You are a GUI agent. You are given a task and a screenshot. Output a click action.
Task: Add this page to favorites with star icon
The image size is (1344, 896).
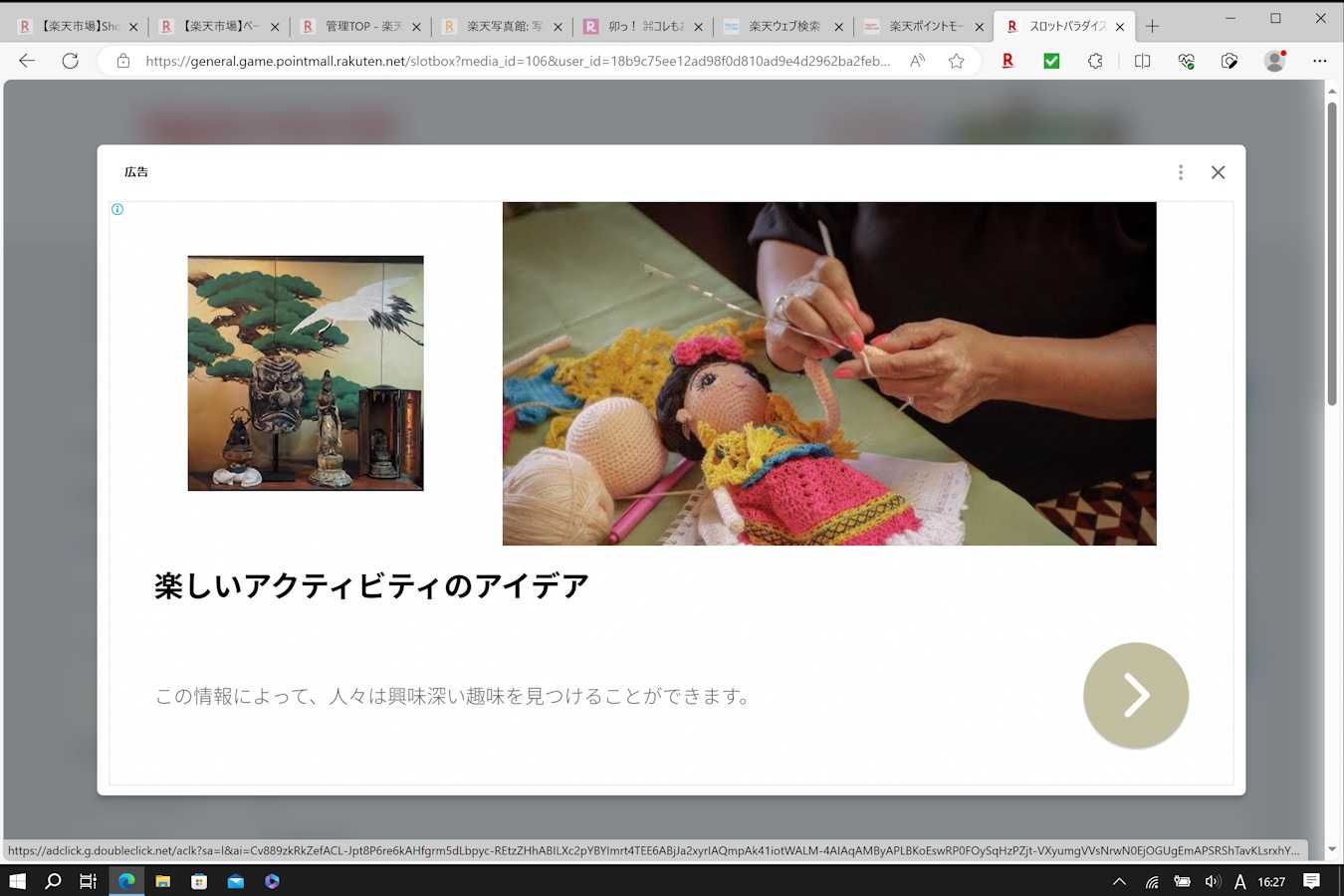(956, 61)
